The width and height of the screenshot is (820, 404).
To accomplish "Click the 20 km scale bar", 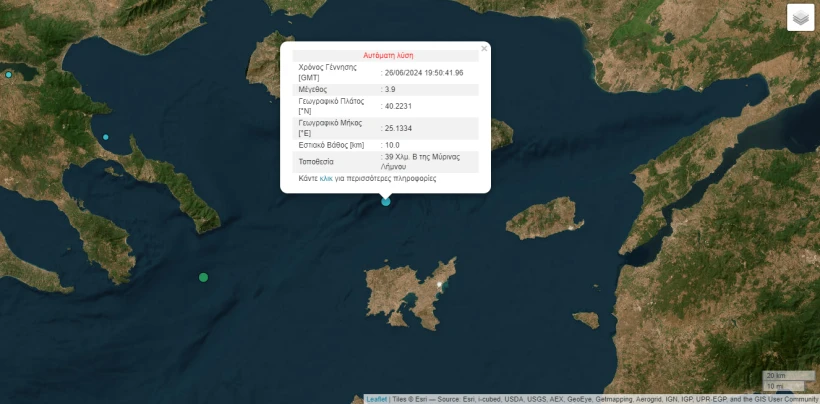I will [x=787, y=375].
